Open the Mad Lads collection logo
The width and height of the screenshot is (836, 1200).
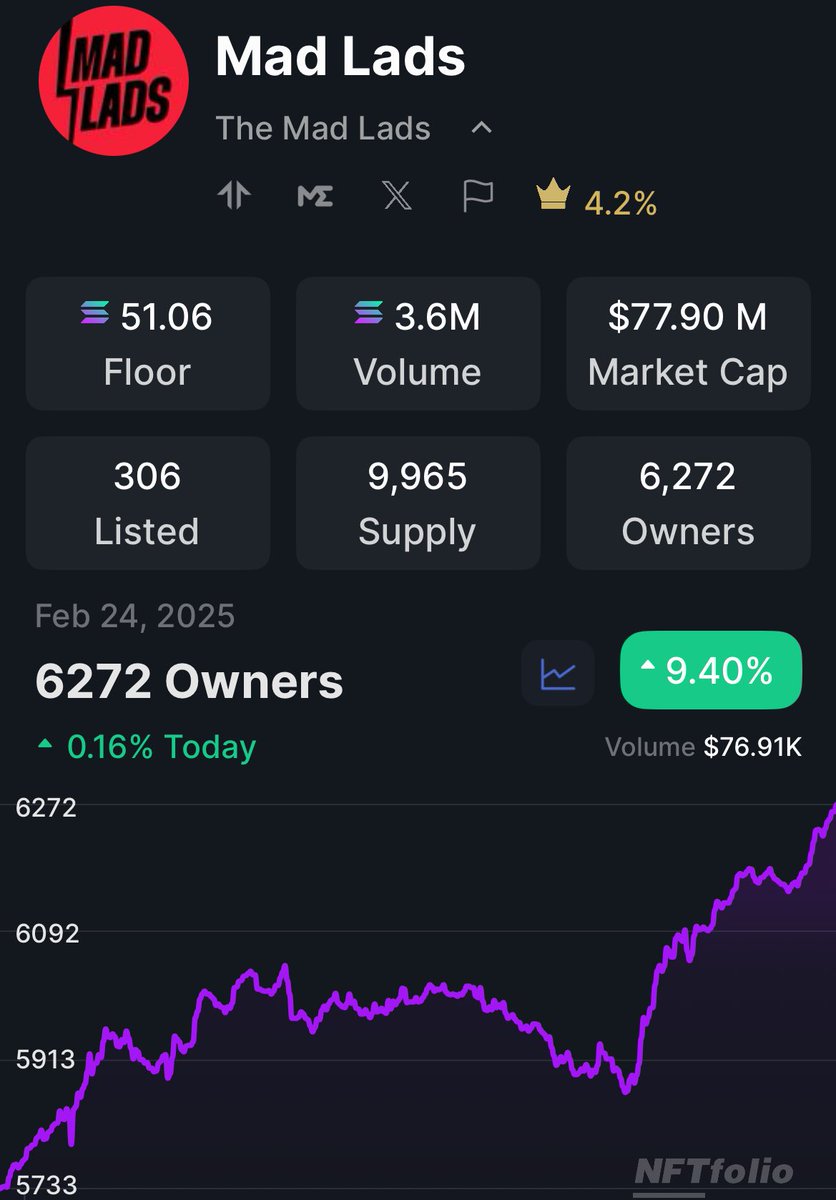(113, 81)
